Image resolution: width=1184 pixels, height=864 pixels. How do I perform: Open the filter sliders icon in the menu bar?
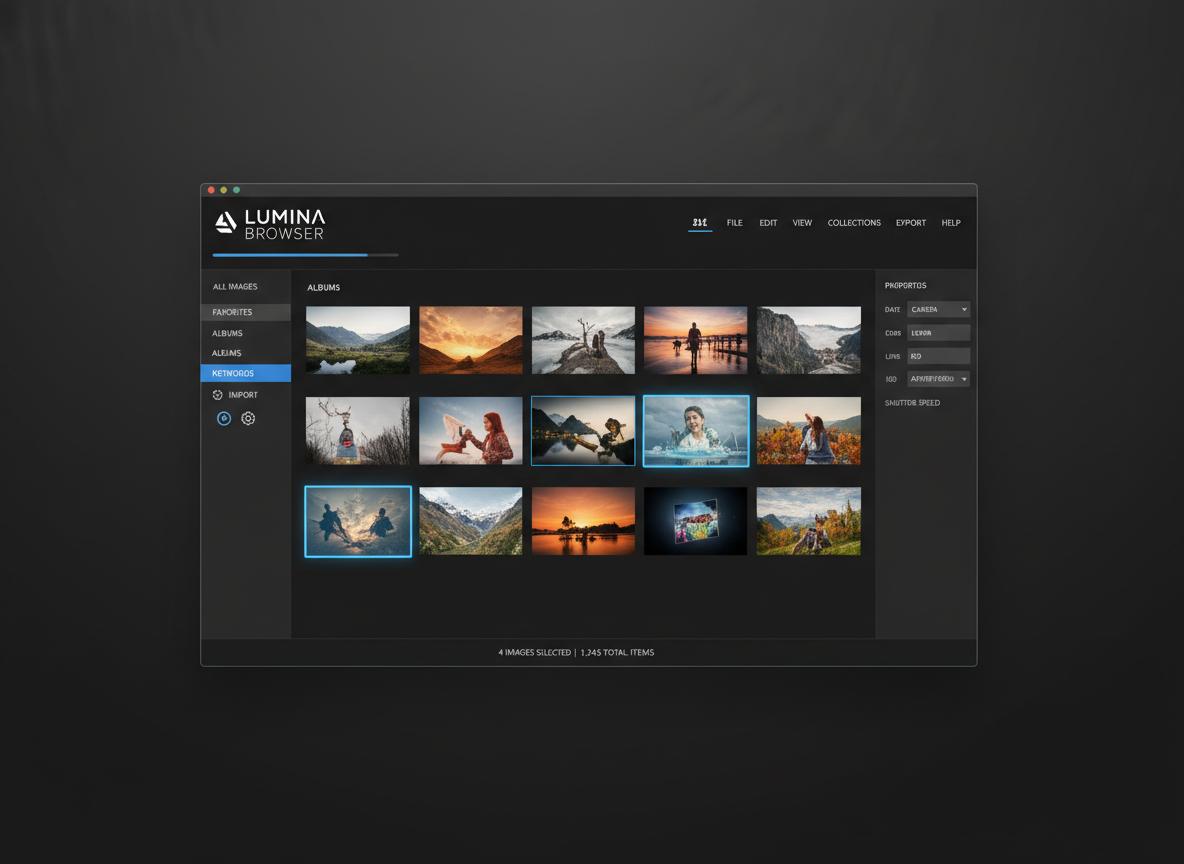(699, 222)
